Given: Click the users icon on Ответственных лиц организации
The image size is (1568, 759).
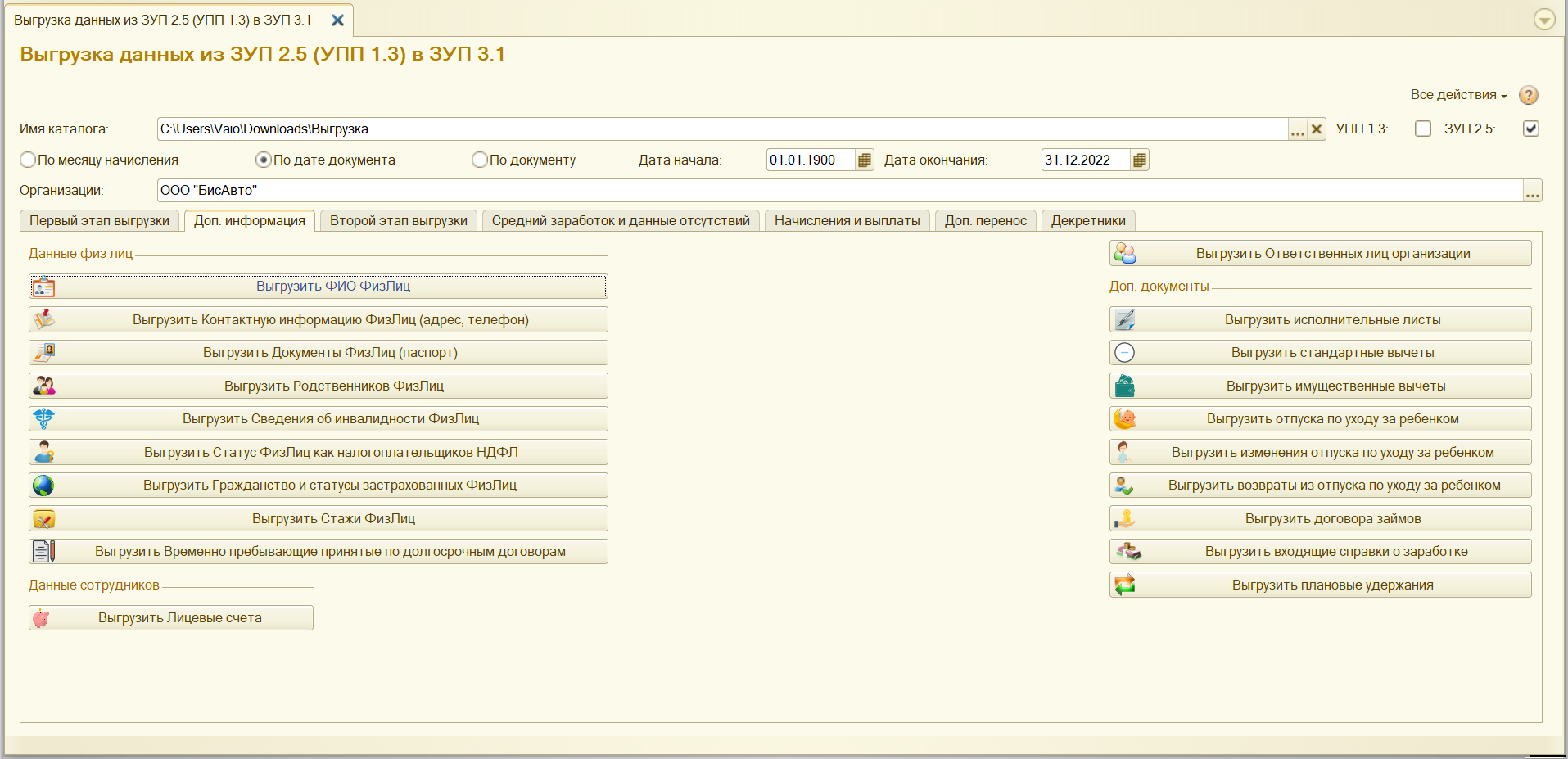Looking at the screenshot, I should [1125, 254].
